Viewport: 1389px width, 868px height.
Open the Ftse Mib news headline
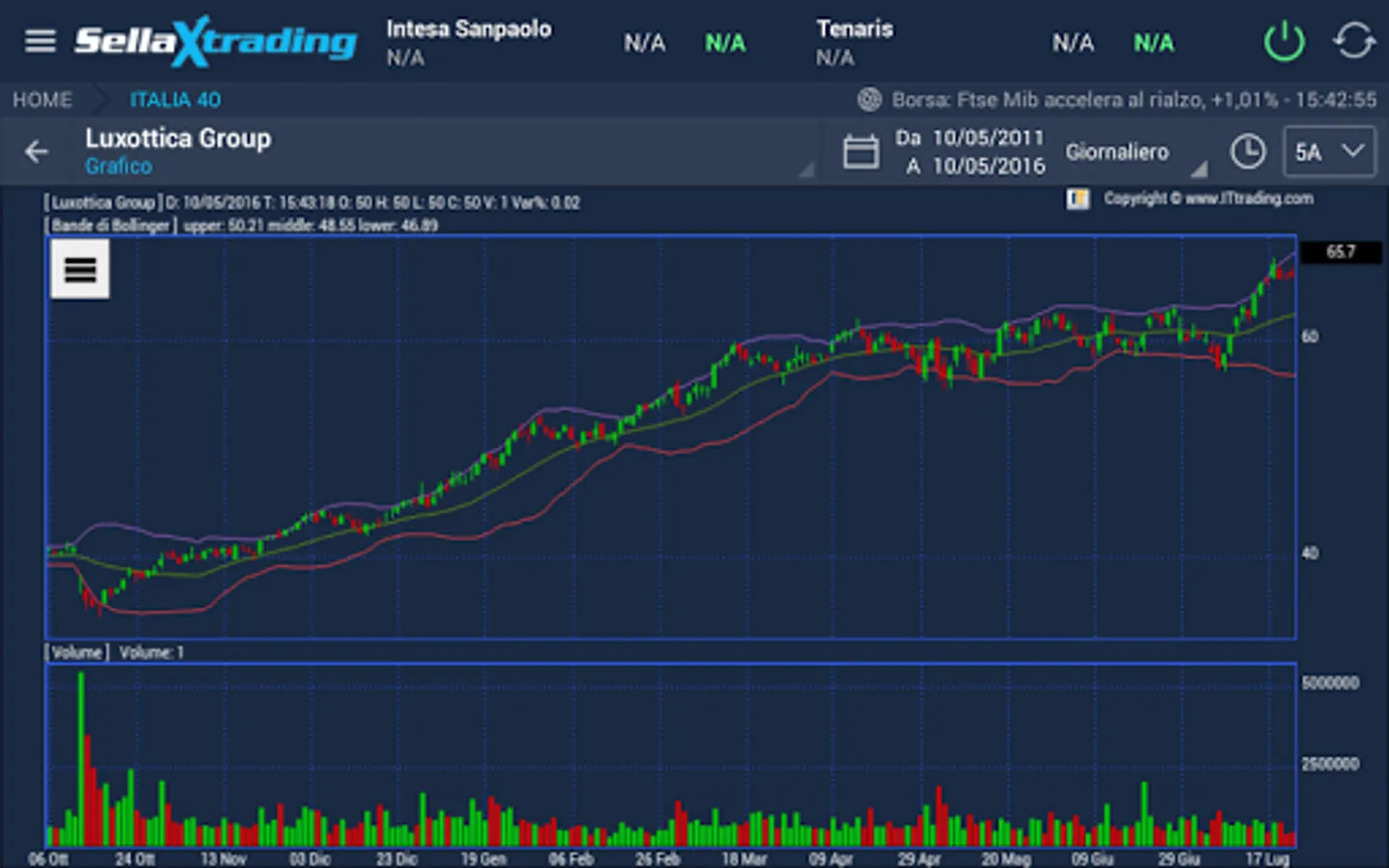[x=1134, y=99]
